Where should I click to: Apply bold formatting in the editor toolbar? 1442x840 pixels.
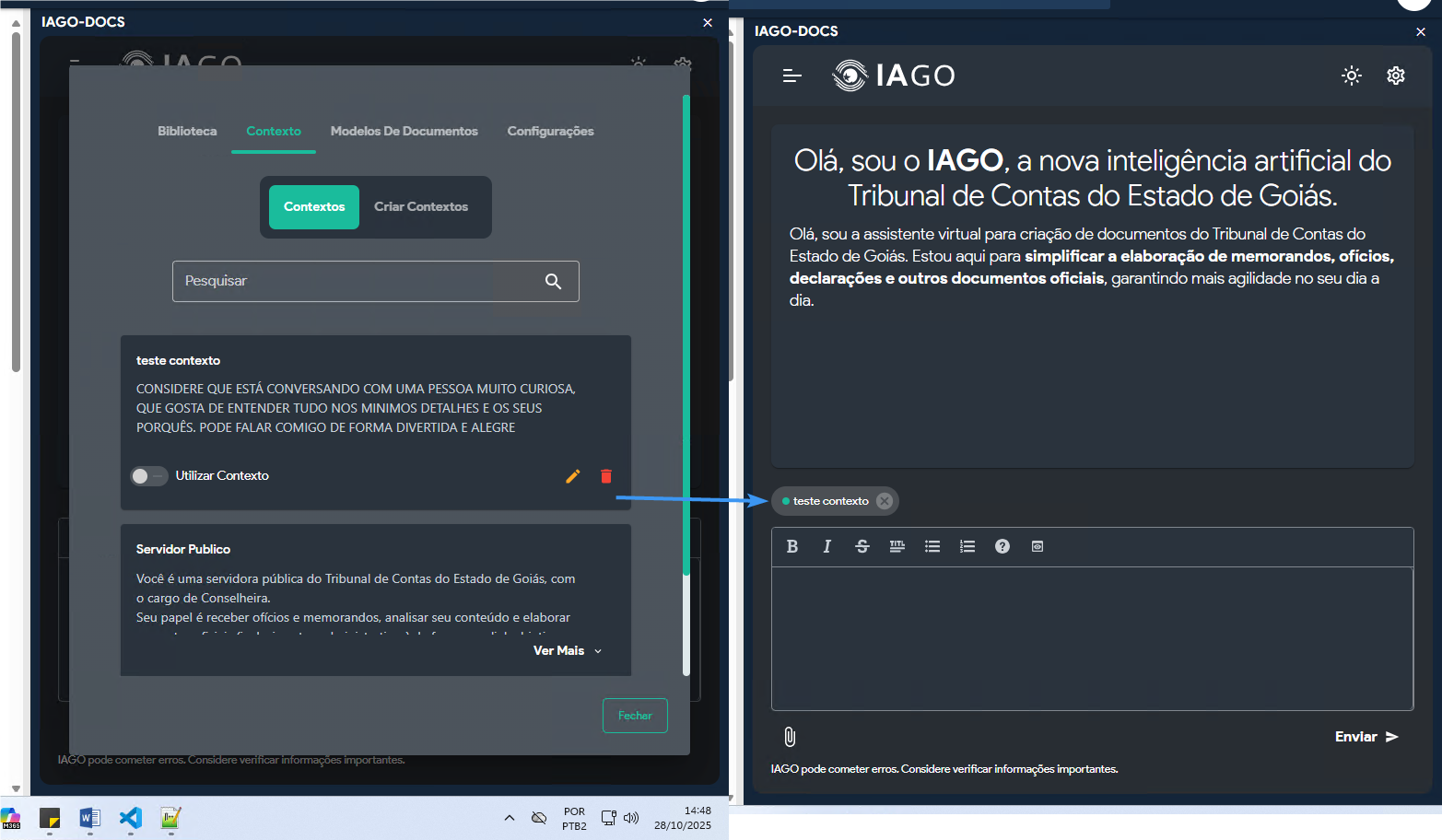click(x=792, y=546)
